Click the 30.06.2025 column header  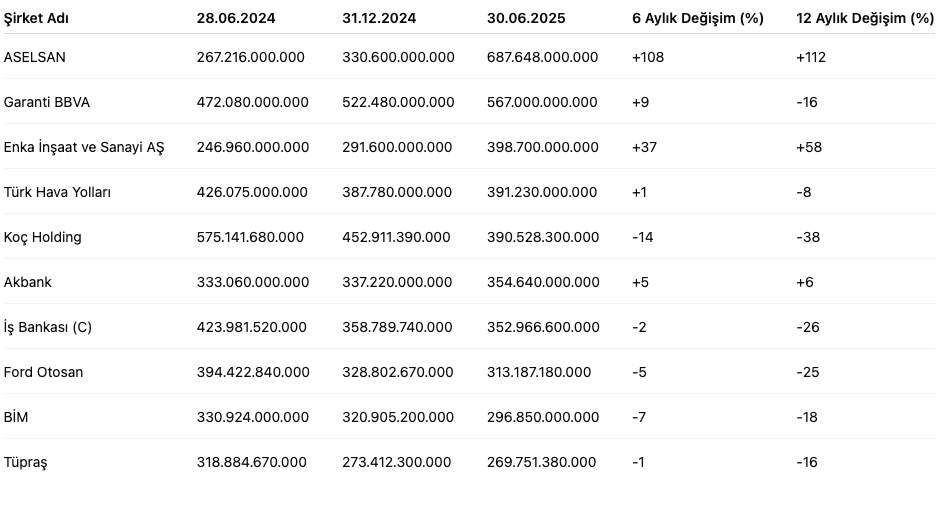point(525,18)
